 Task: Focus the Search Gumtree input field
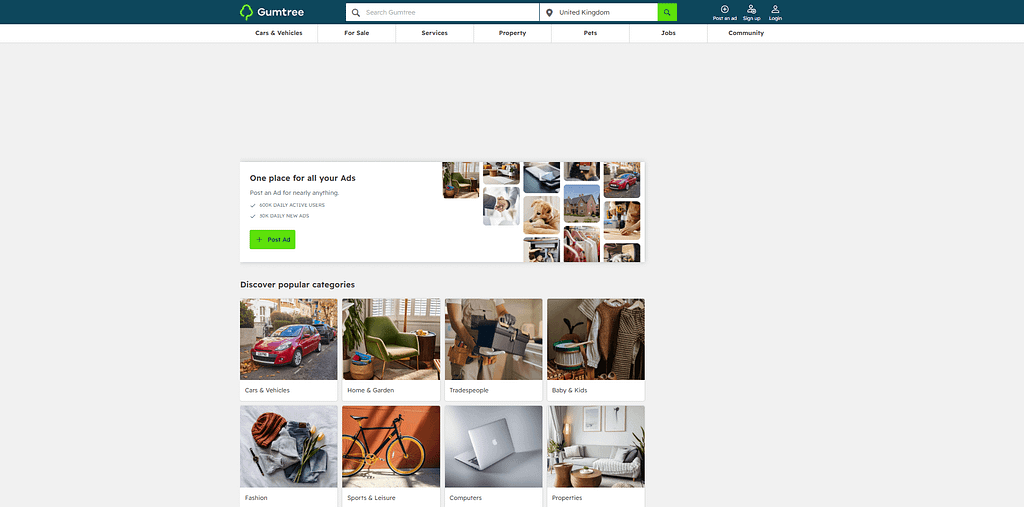click(x=442, y=12)
